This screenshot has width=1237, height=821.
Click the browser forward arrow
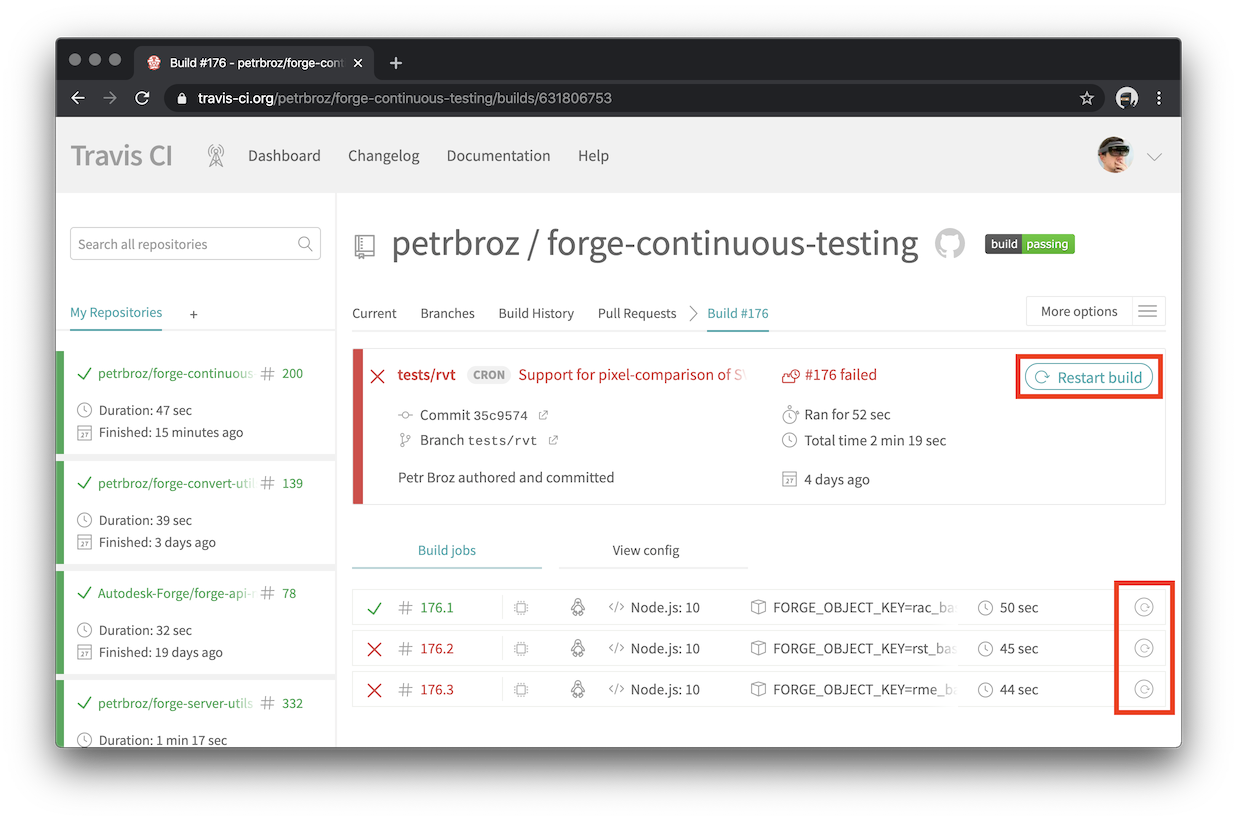(110, 98)
